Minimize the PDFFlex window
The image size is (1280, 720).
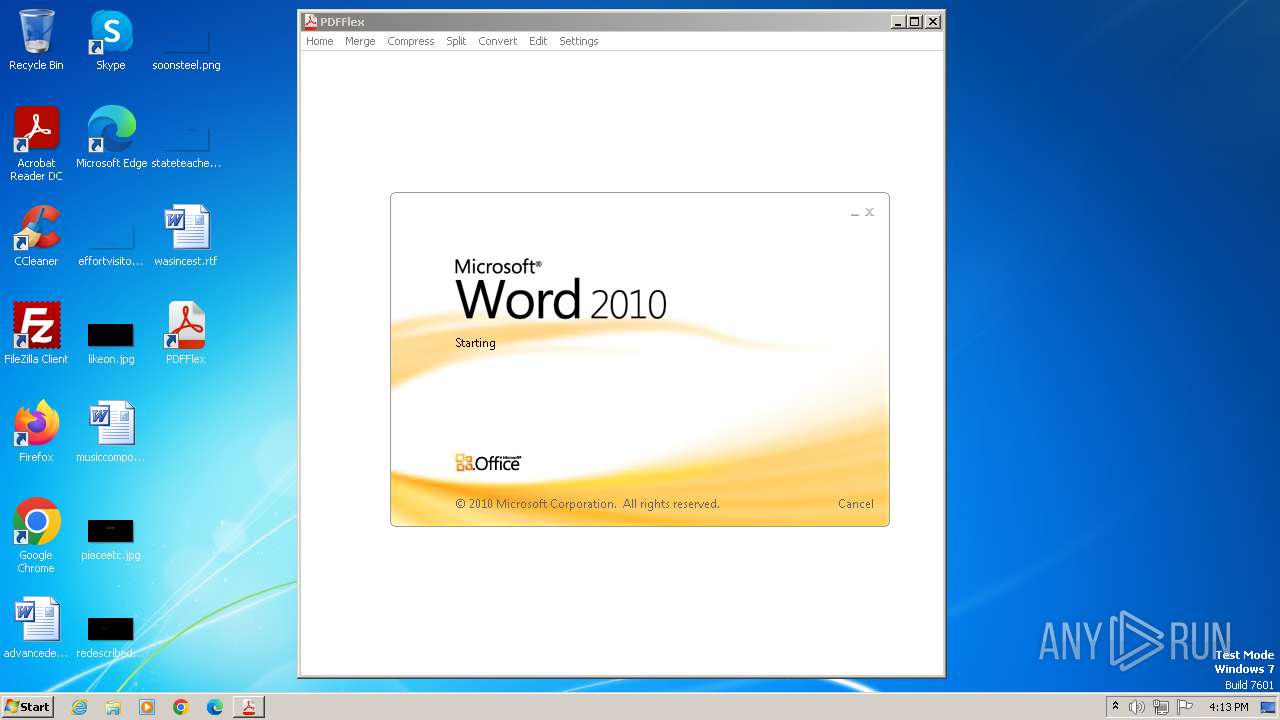pyautogui.click(x=898, y=21)
